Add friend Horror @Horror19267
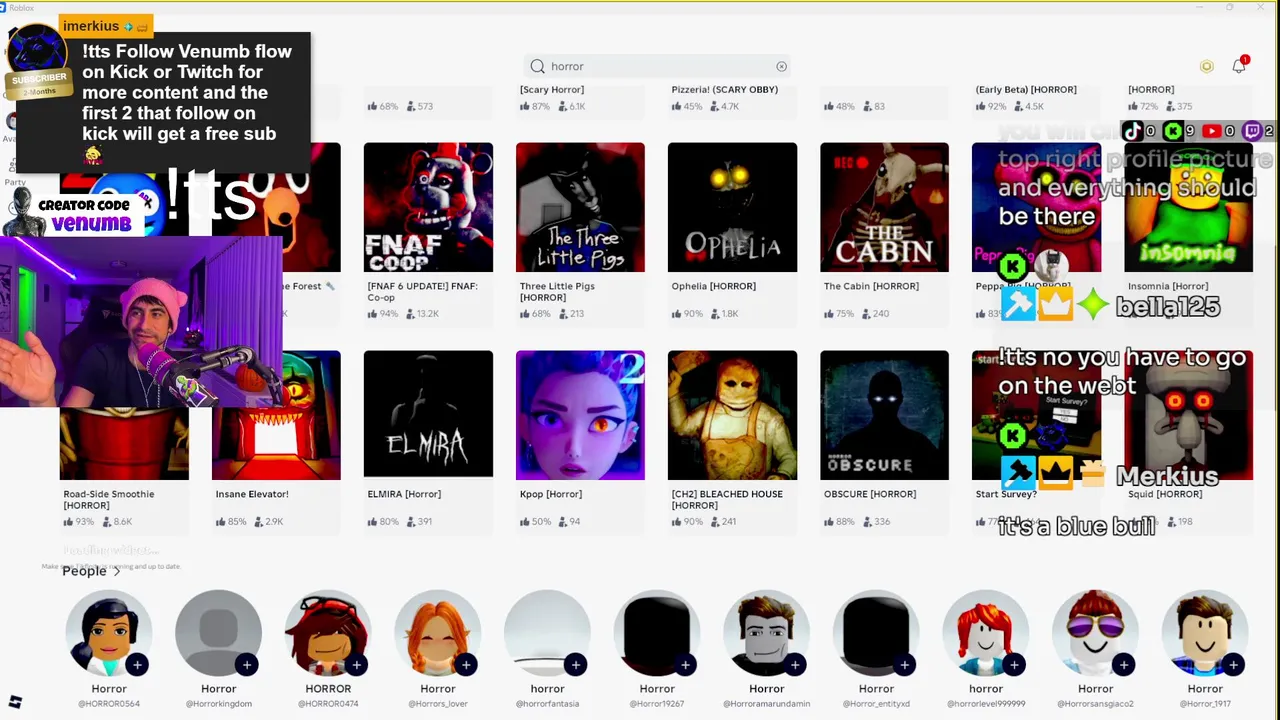 tap(685, 665)
